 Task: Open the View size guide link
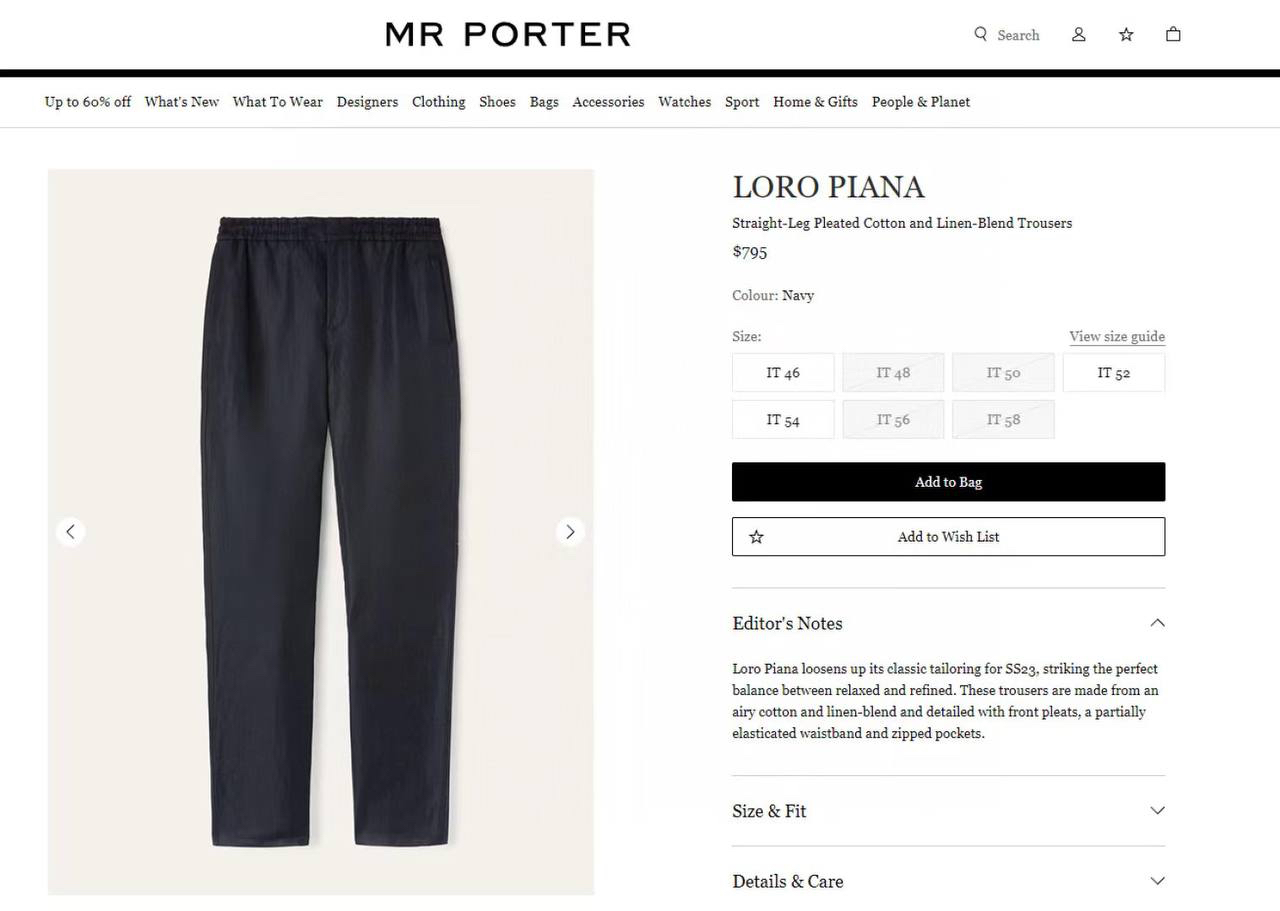click(1117, 336)
